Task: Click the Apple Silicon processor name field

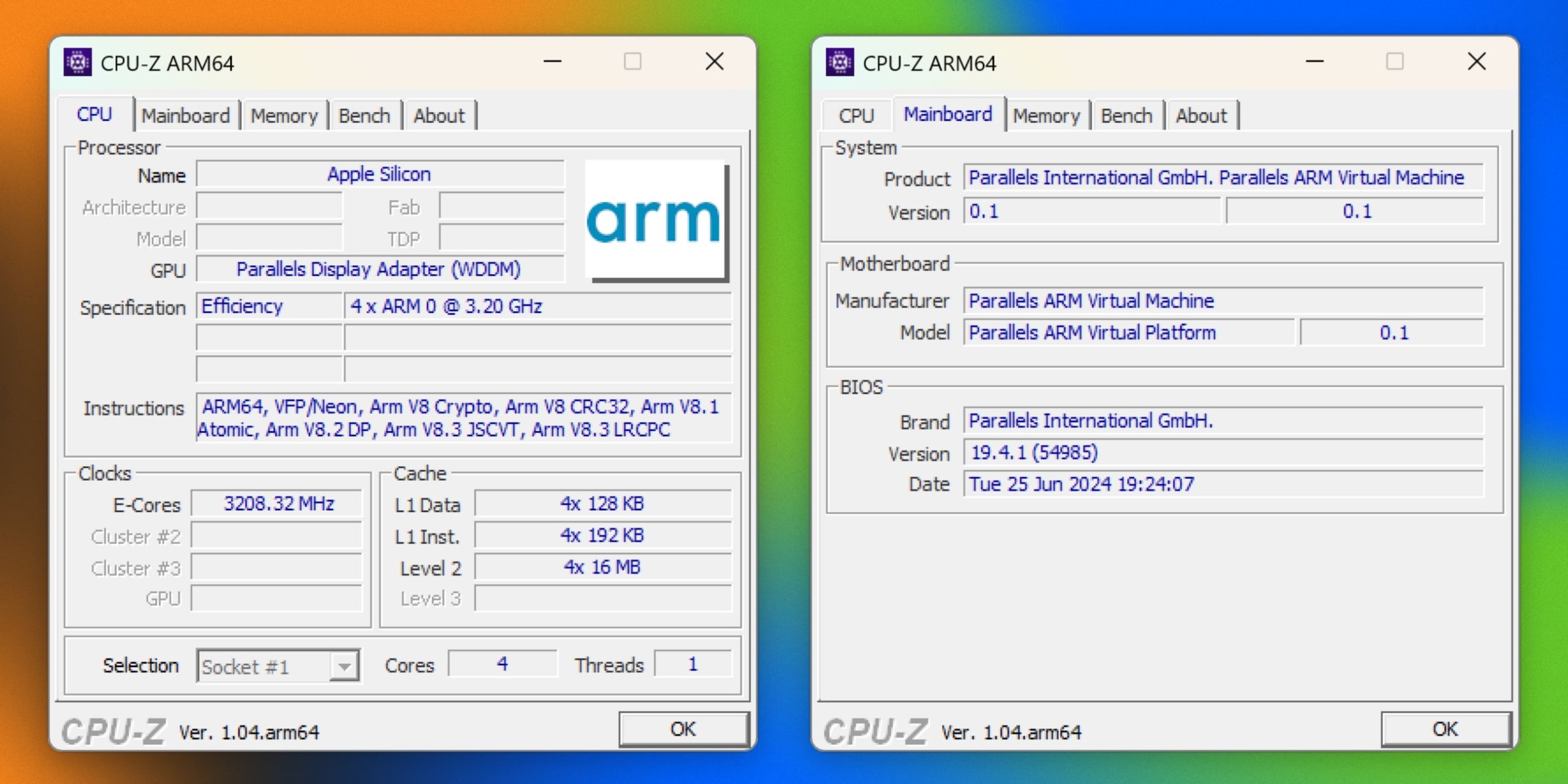Action: tap(379, 175)
